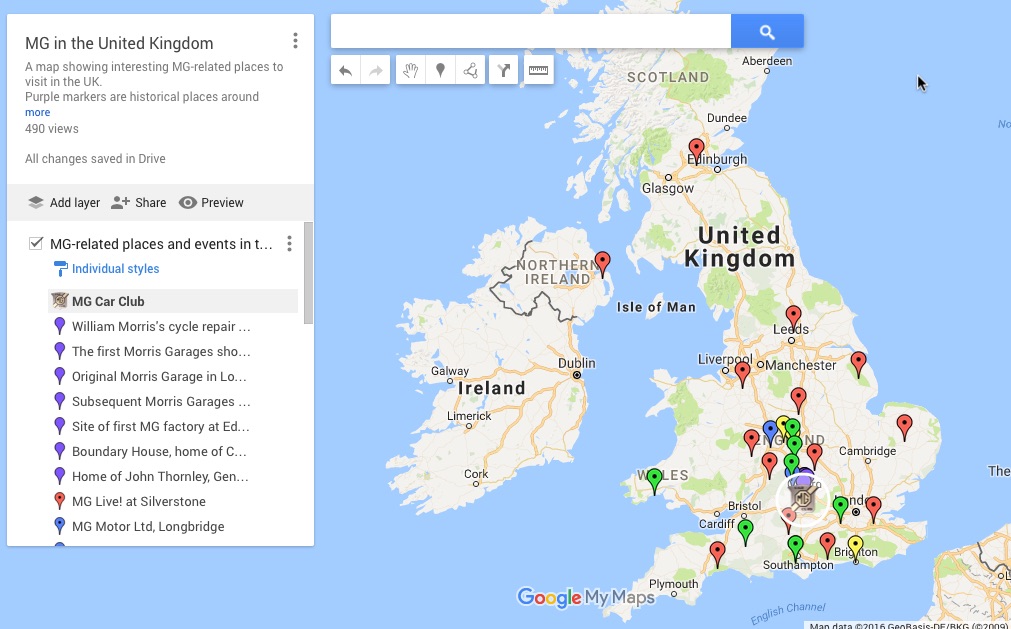
Task: Click the paint roller style icon
Action: [60, 268]
